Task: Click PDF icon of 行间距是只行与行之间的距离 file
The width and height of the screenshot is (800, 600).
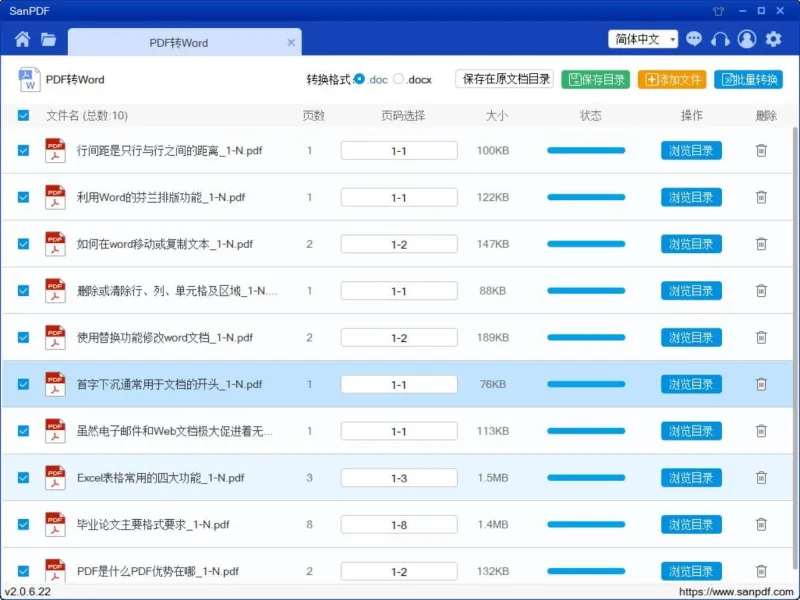Action: [x=55, y=151]
